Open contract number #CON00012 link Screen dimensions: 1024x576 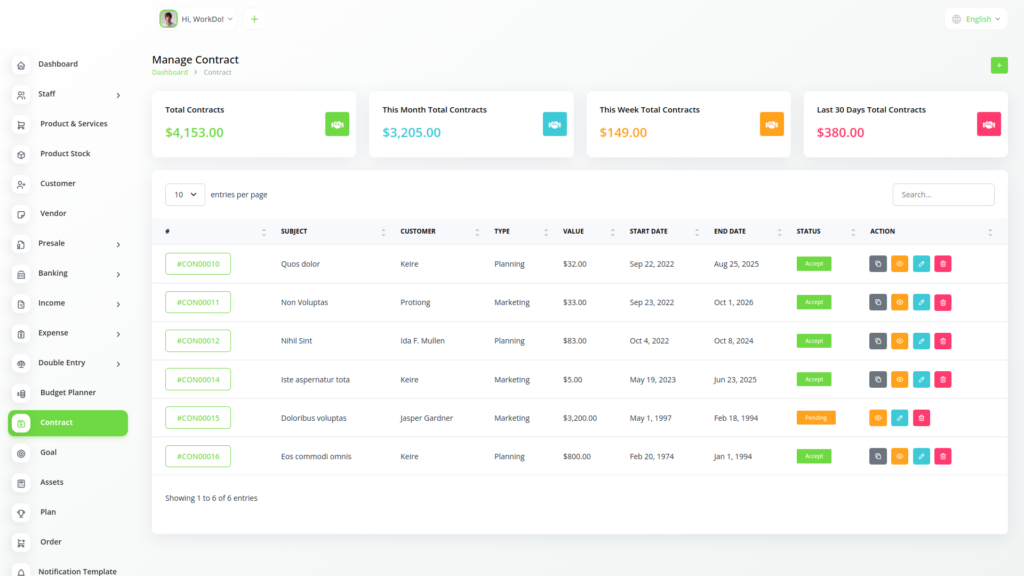[x=198, y=341]
